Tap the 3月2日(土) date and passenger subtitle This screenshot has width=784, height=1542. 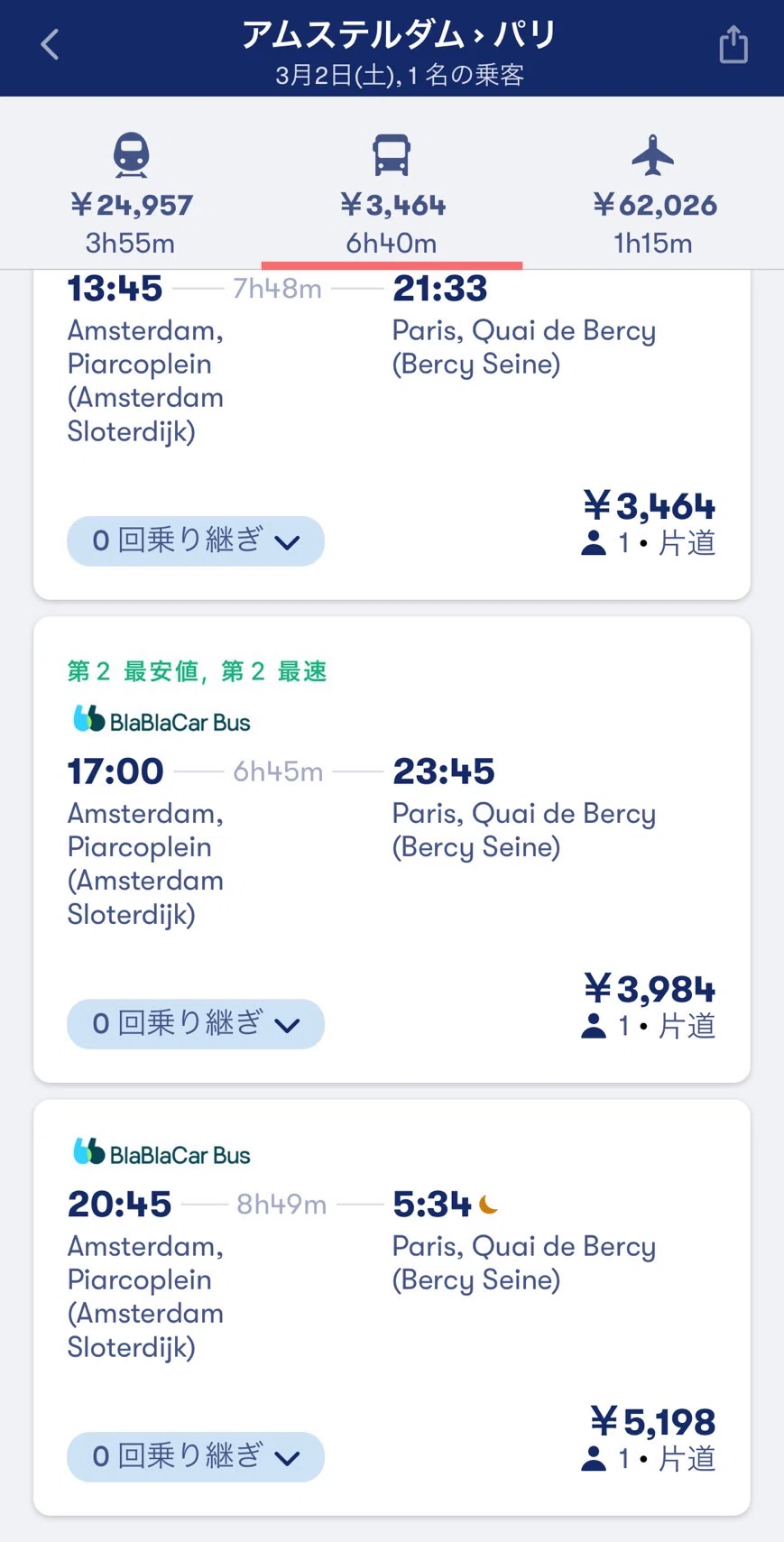point(399,75)
